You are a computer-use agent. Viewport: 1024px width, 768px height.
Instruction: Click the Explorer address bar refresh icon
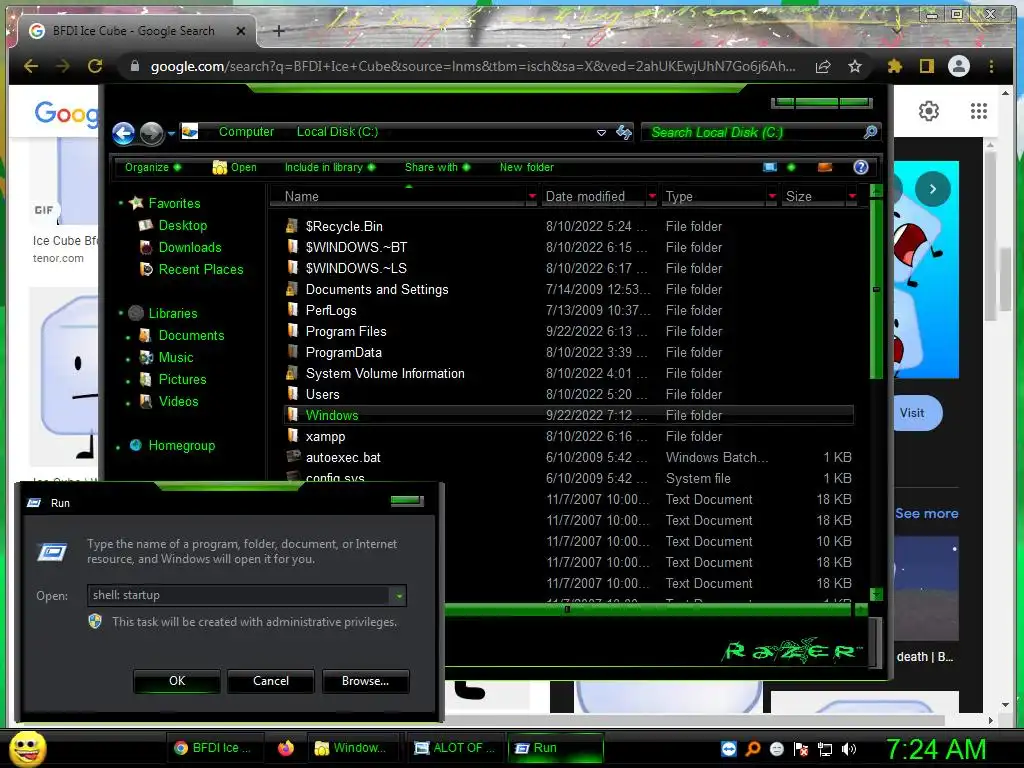(624, 133)
